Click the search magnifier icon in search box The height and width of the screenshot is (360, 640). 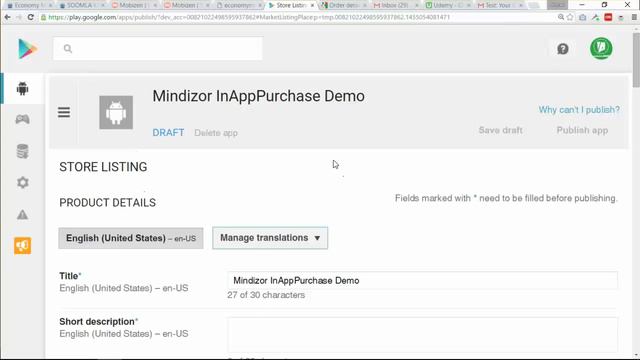click(x=68, y=49)
